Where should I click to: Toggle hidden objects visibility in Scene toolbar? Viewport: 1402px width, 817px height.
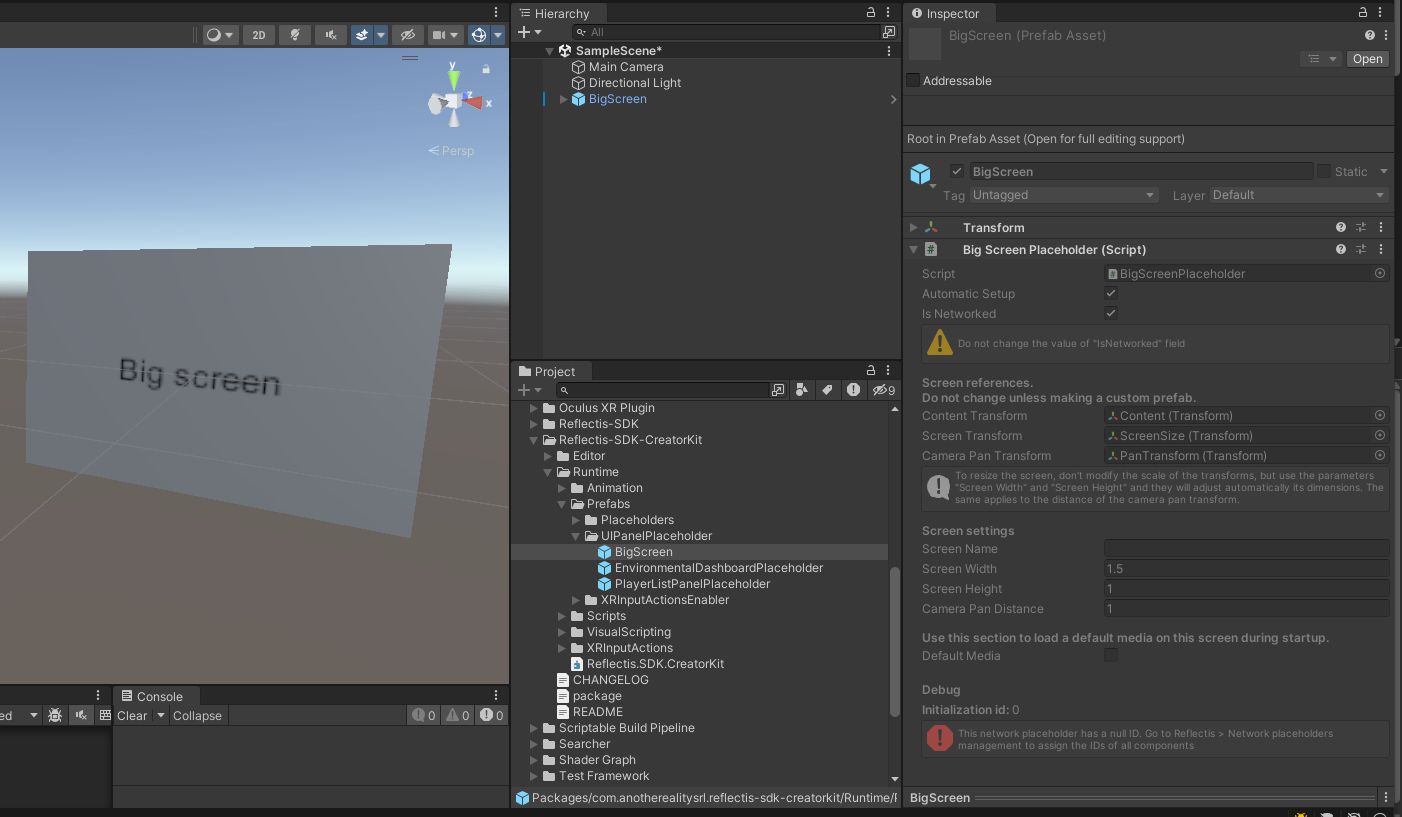[x=406, y=35]
